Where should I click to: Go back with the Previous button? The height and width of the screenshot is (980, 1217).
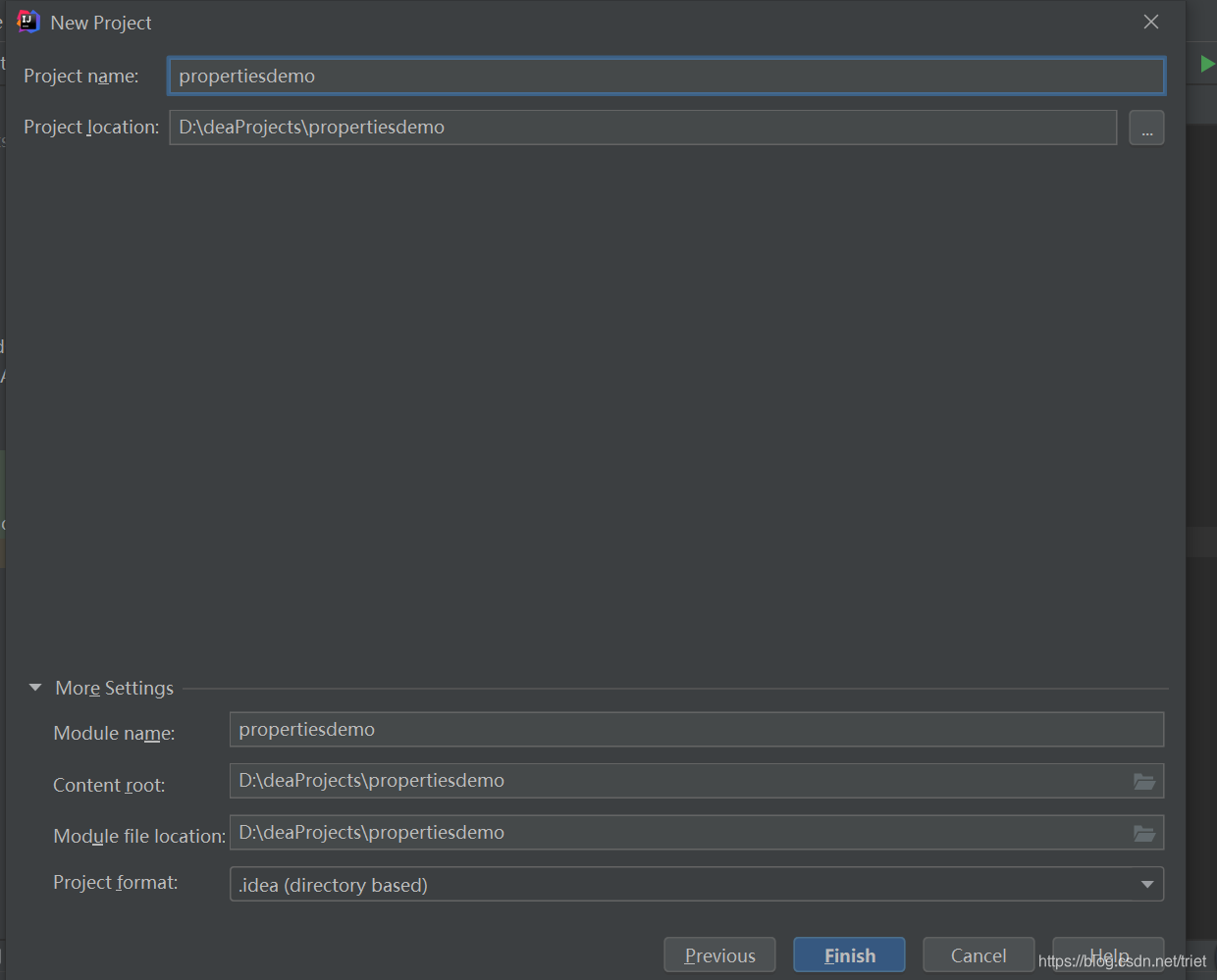point(719,955)
